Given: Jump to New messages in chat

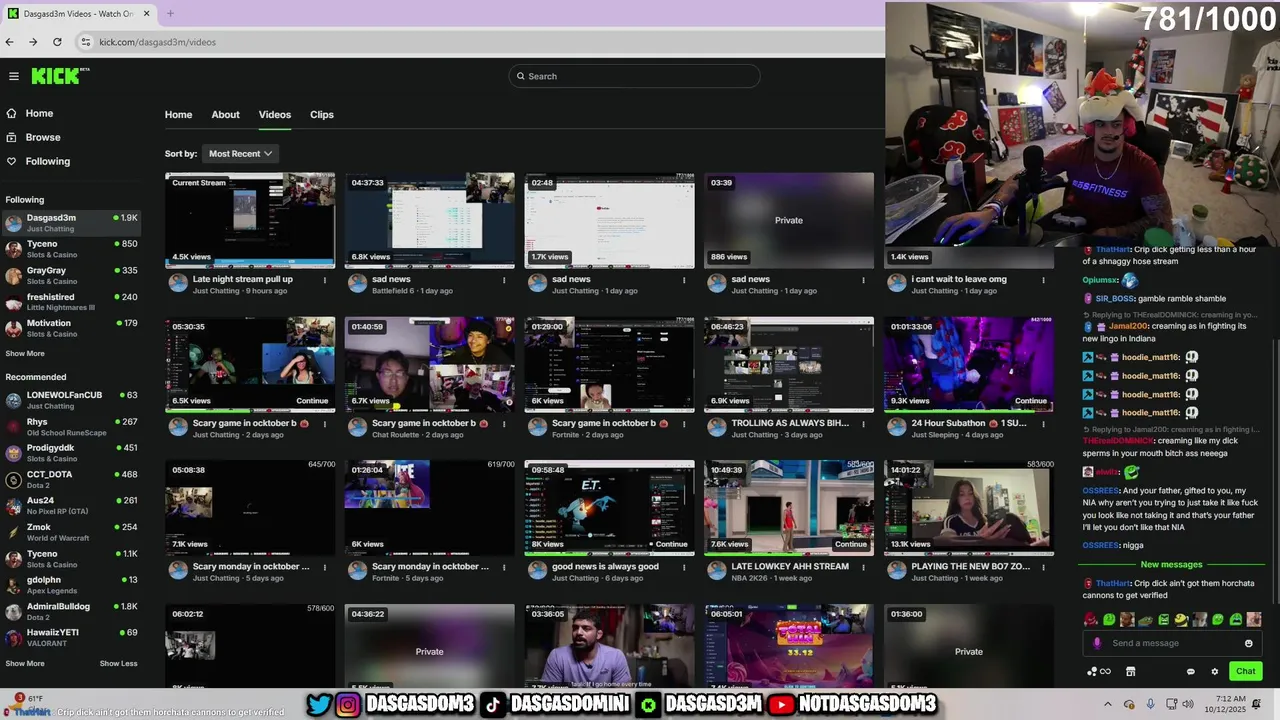Looking at the screenshot, I should point(1171,564).
